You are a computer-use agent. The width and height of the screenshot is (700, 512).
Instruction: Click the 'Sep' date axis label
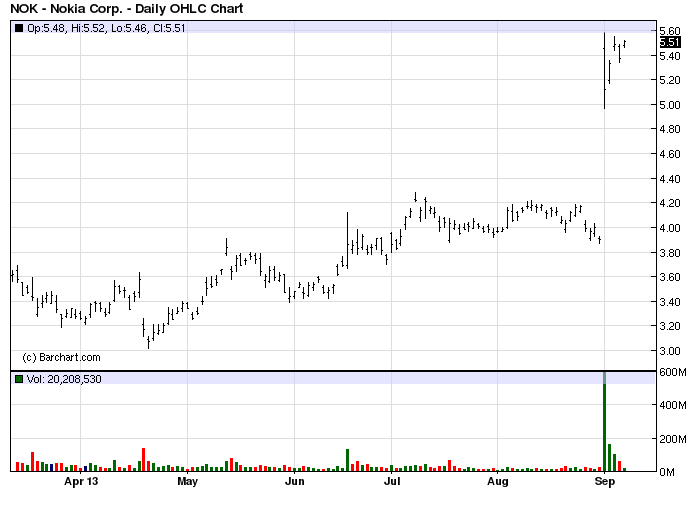605,482
